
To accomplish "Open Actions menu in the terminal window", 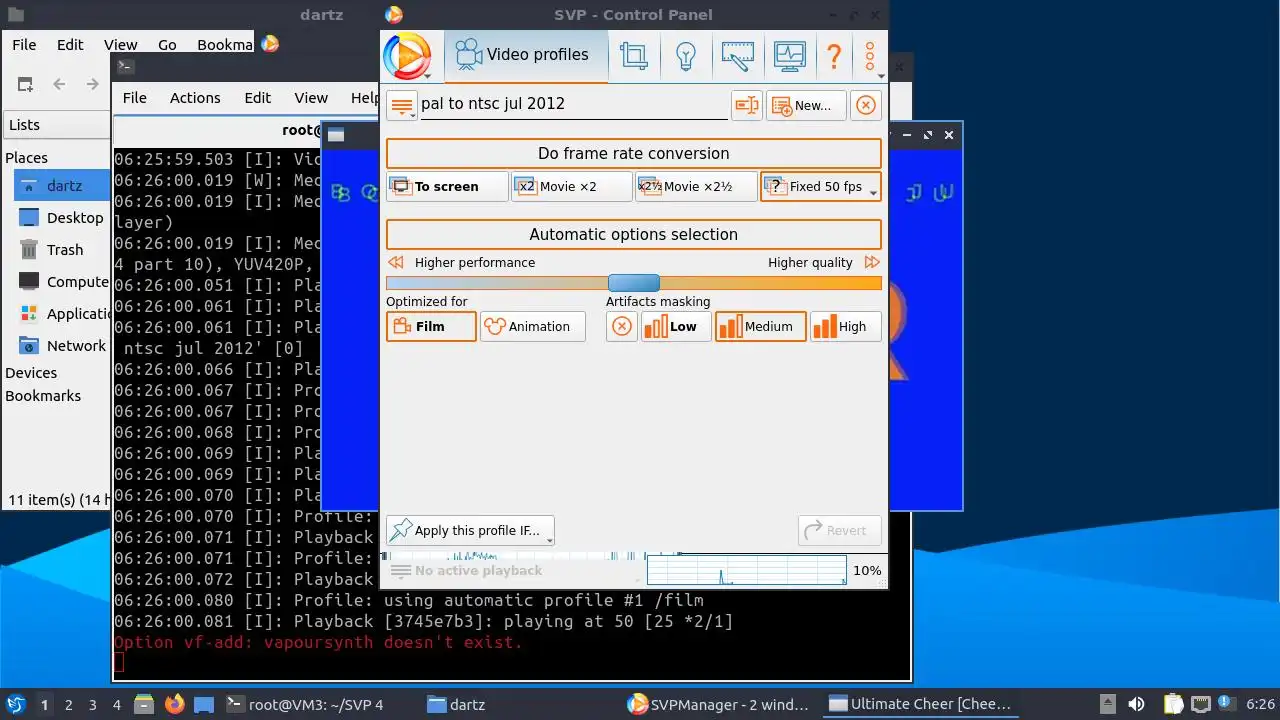I will (x=195, y=97).
